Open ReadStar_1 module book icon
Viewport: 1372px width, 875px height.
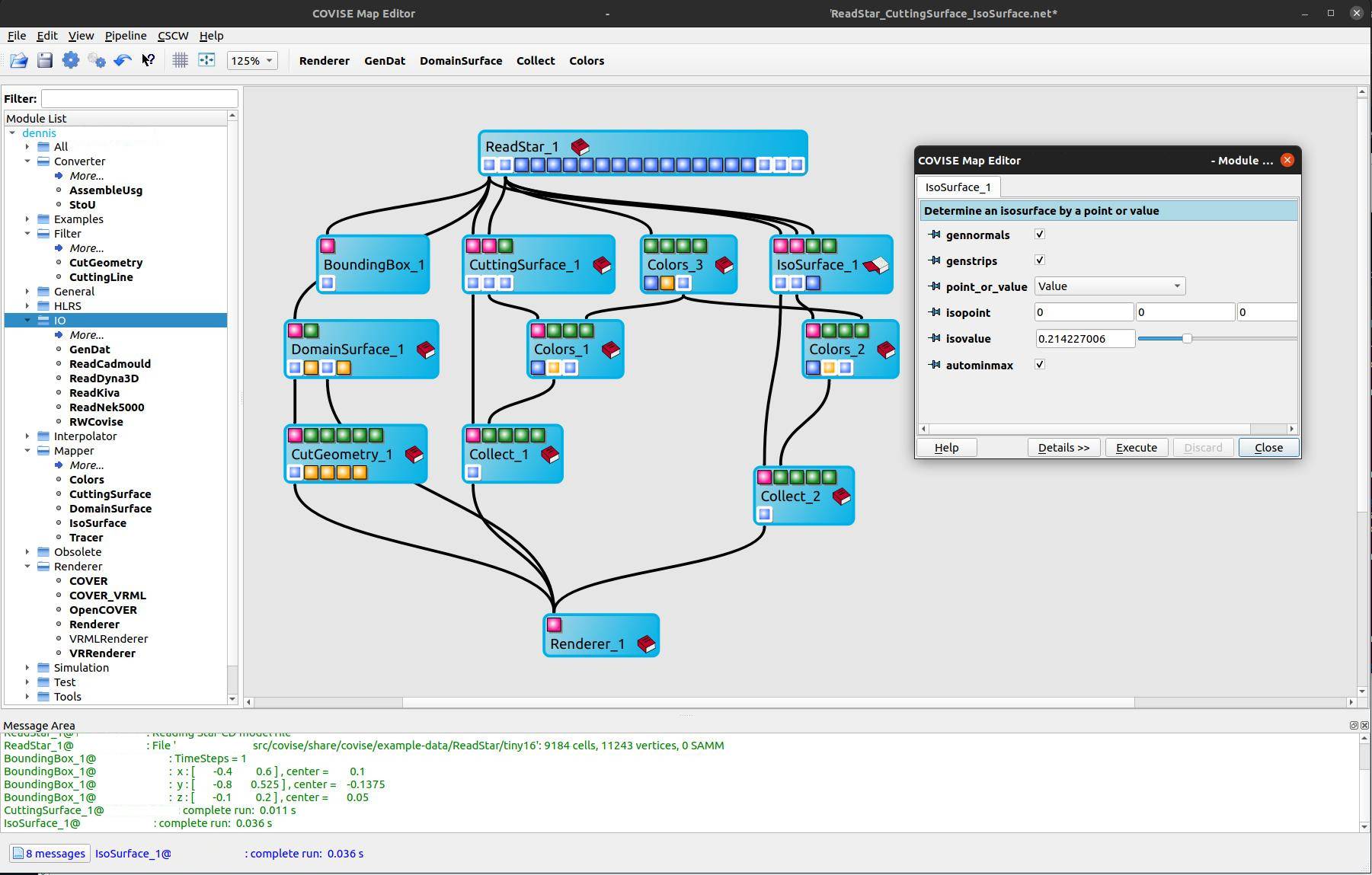(x=580, y=146)
